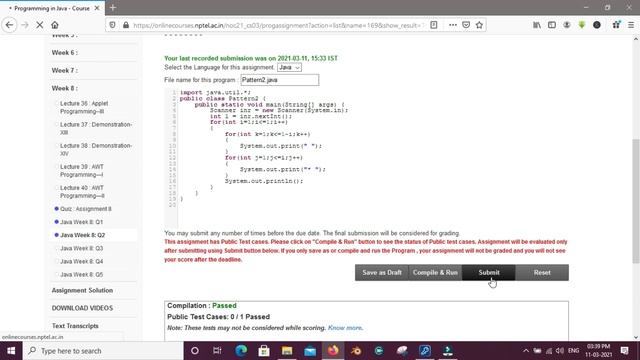This screenshot has height=360, width=640.
Task: Open Java Week 8: Q1
Action: click(x=81, y=222)
